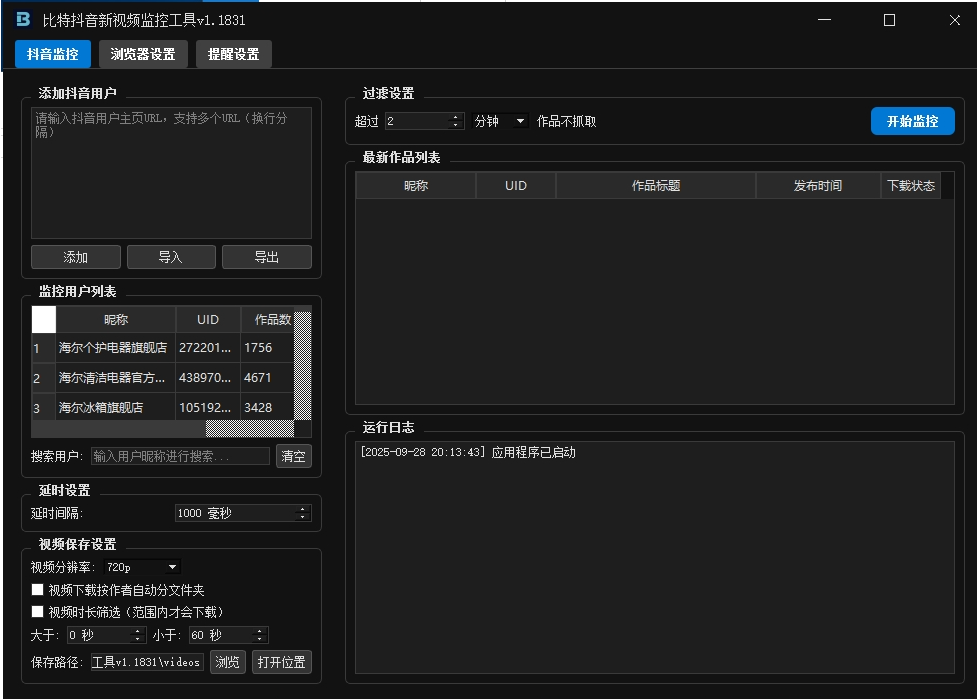This screenshot has height=699, width=977.
Task: Click the 导入 import button
Action: pyautogui.click(x=171, y=256)
